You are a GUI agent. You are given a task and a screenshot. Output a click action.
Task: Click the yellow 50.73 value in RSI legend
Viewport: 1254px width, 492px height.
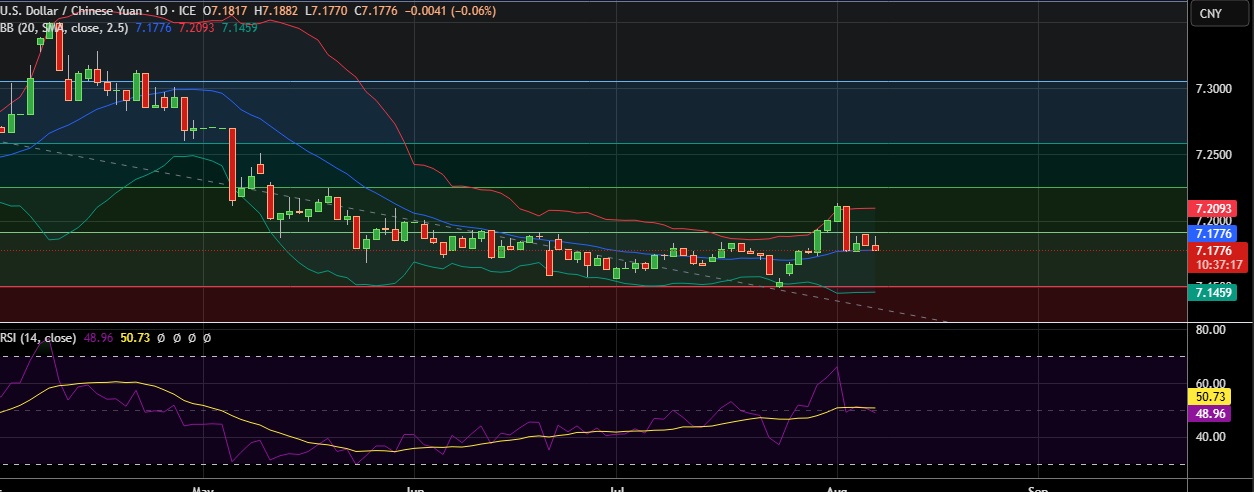[x=134, y=338]
